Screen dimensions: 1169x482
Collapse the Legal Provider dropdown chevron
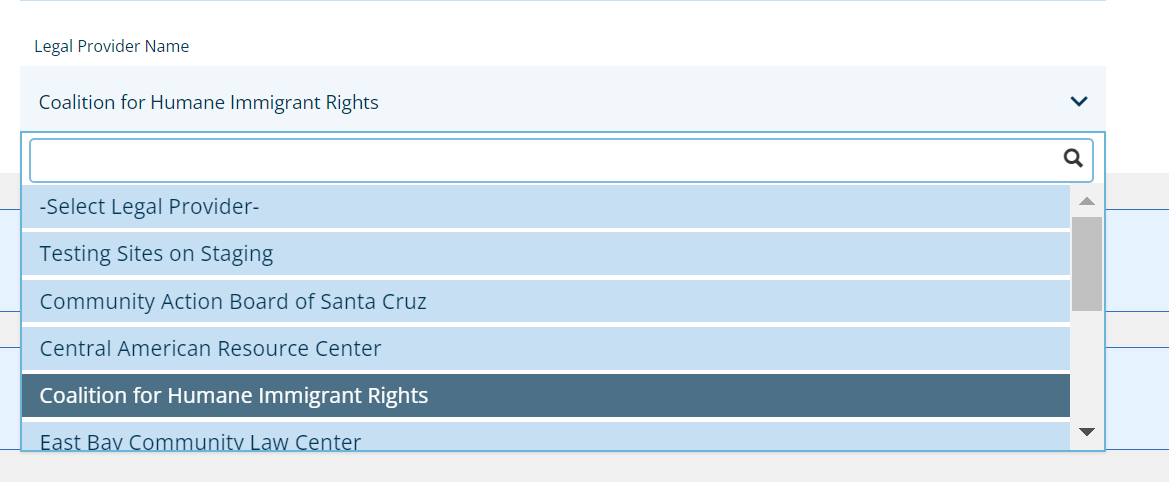1079,101
